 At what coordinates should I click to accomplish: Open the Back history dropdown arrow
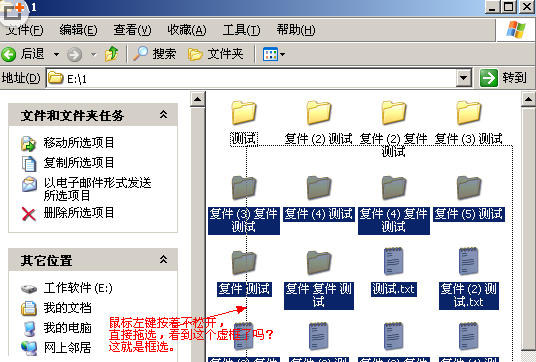[56, 54]
